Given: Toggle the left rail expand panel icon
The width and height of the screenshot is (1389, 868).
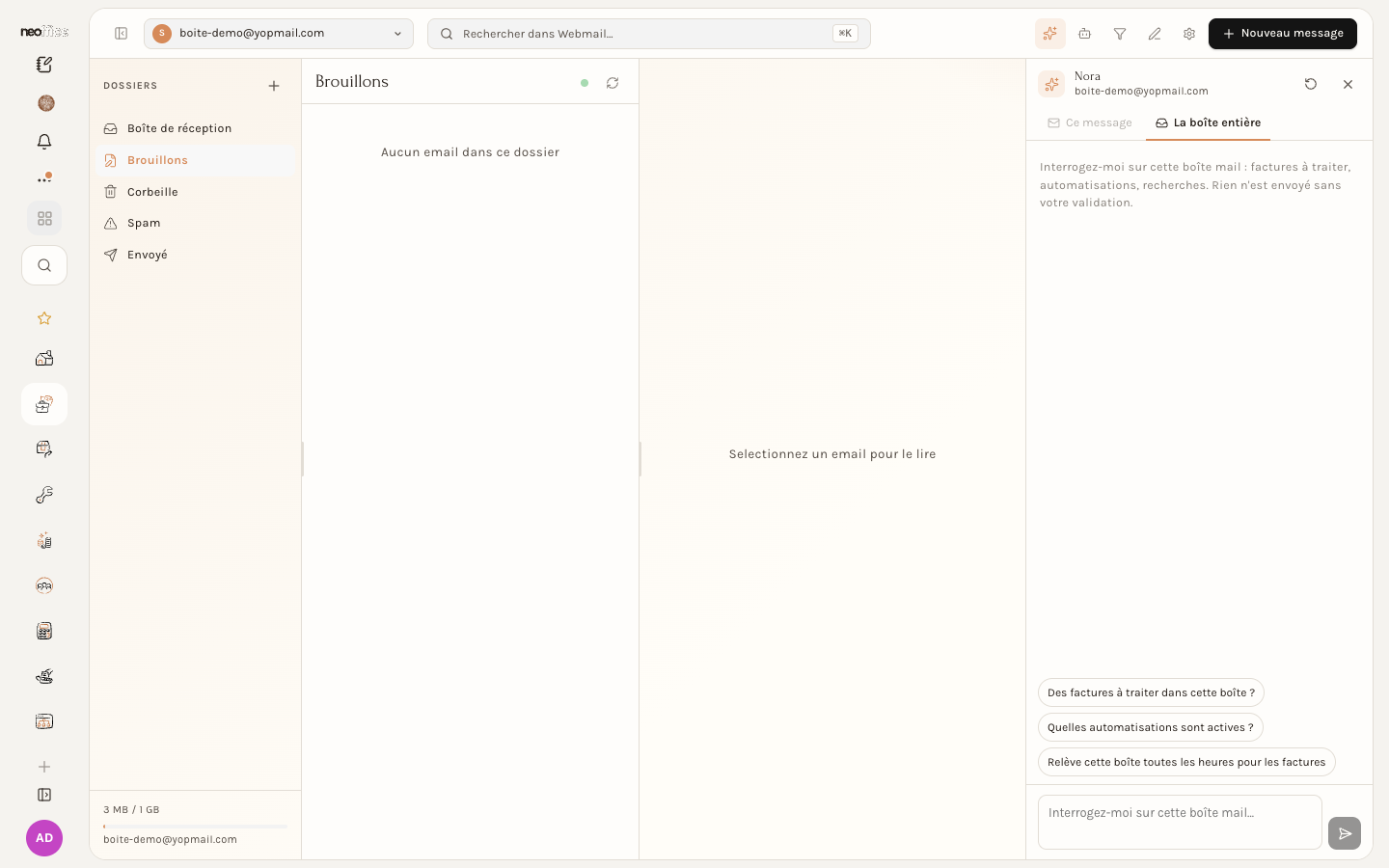Looking at the screenshot, I should coord(44,795).
